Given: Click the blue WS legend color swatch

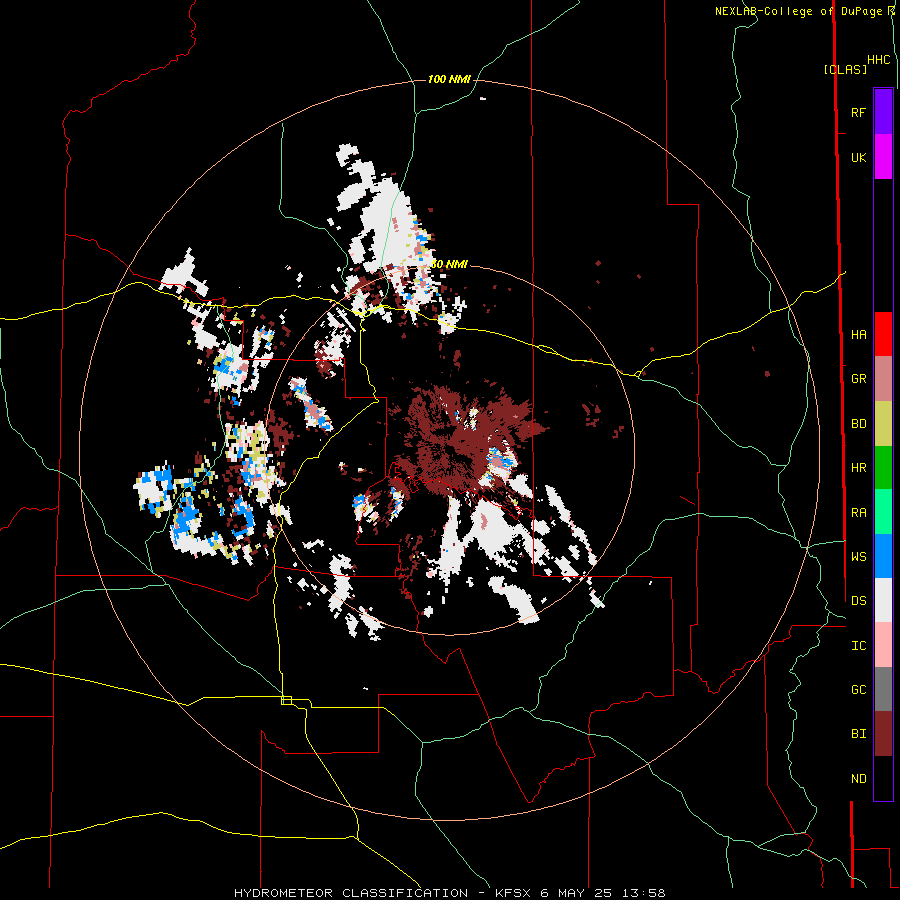Looking at the screenshot, I should point(883,556).
